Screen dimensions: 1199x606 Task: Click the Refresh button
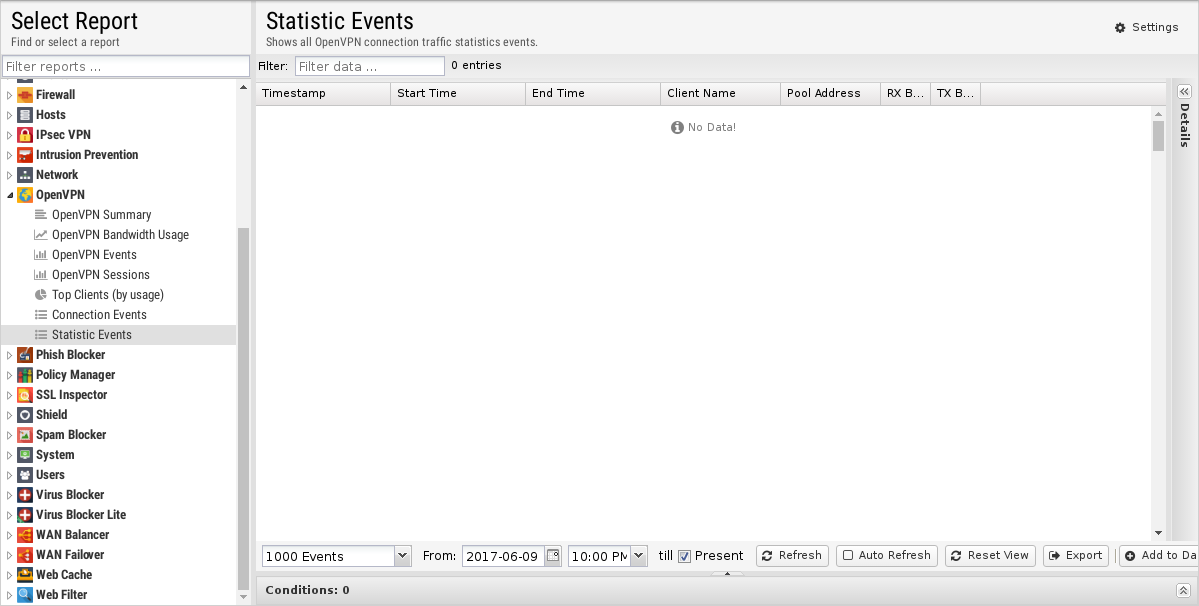(792, 556)
